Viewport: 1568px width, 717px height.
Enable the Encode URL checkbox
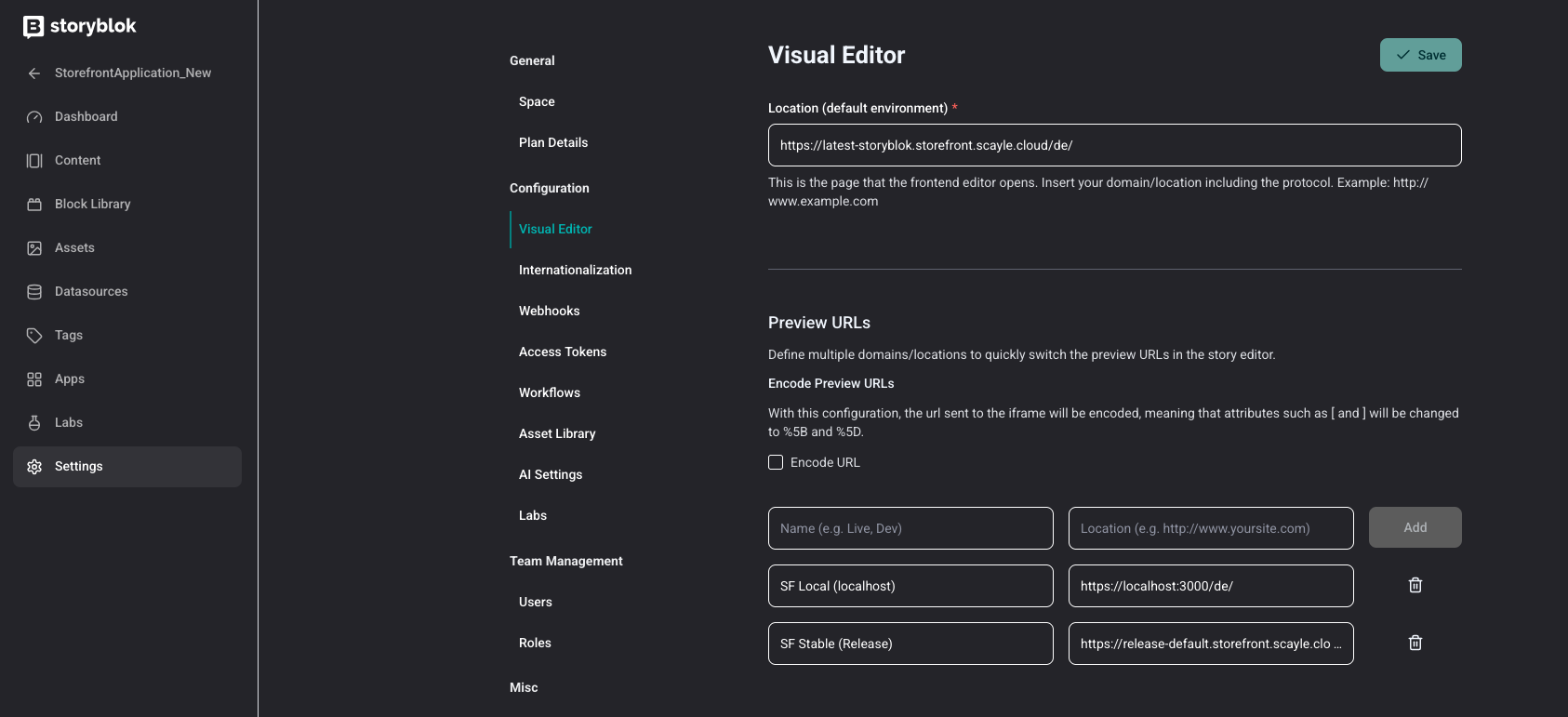pyautogui.click(x=776, y=462)
